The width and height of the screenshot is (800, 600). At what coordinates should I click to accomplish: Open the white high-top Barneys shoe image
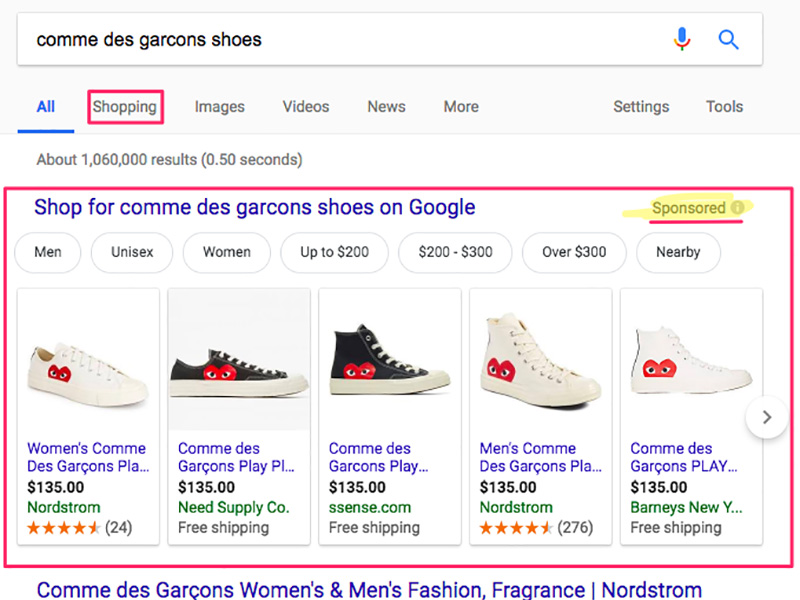point(691,360)
